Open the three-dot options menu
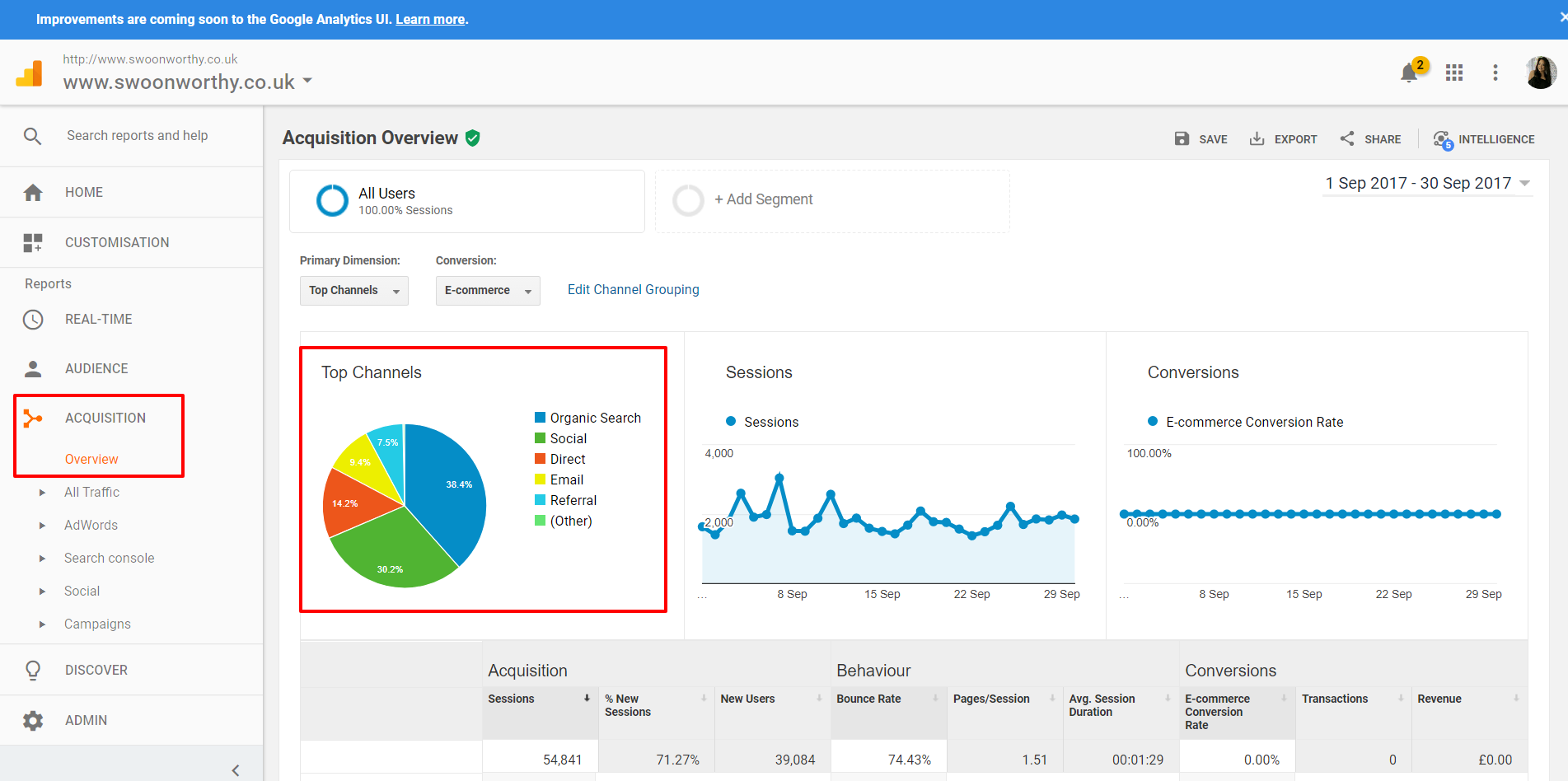 click(x=1495, y=73)
